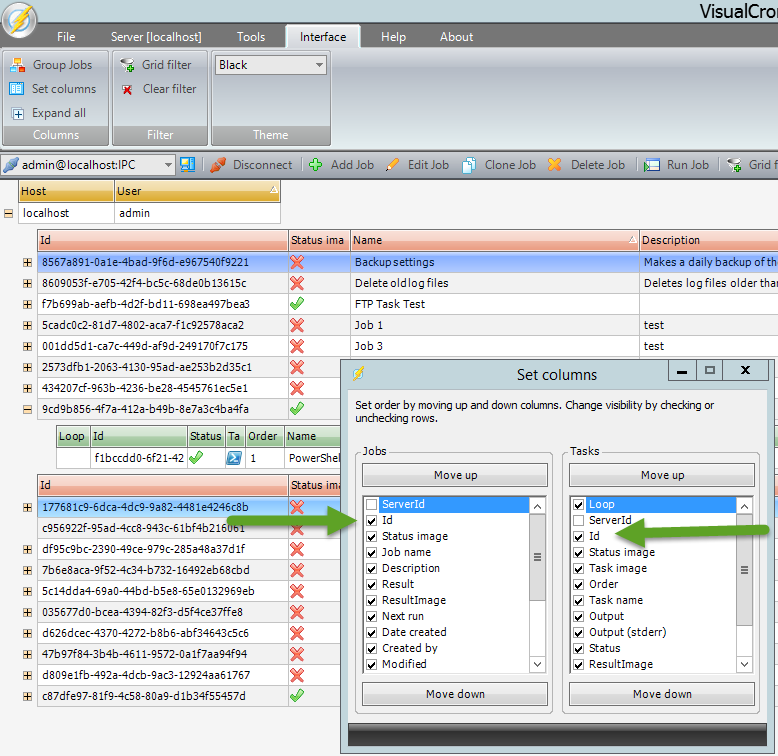Click the Grid filter ribbon icon
The width and height of the screenshot is (778, 756).
pos(127,65)
